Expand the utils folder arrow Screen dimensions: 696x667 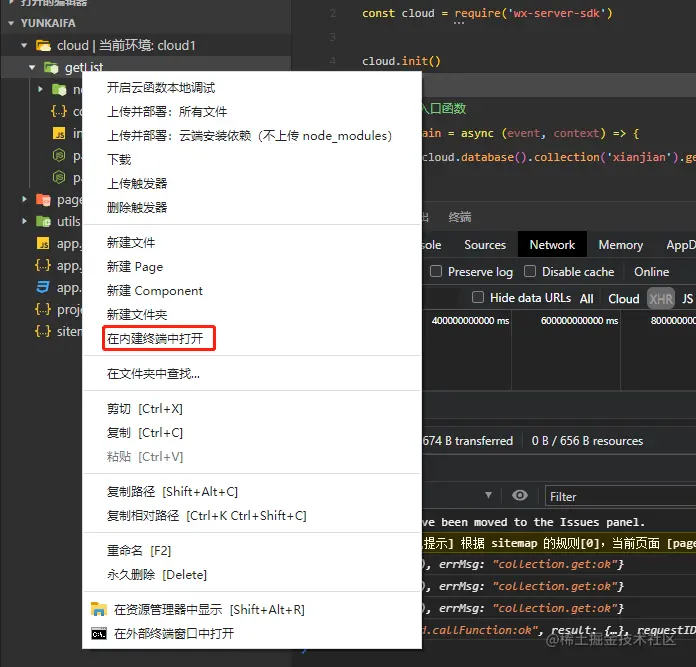tap(24, 221)
